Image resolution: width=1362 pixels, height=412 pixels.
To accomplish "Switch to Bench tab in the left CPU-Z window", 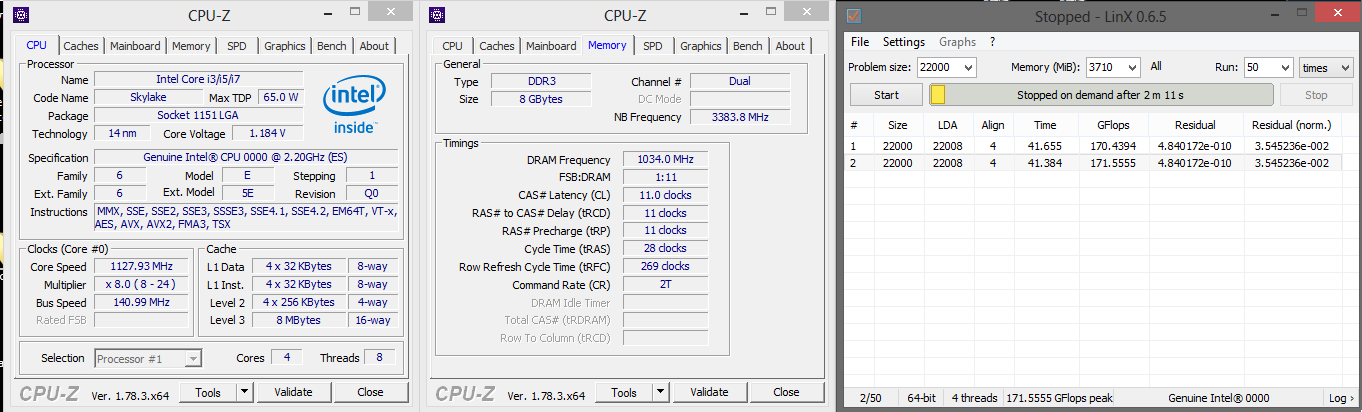I will pos(332,46).
